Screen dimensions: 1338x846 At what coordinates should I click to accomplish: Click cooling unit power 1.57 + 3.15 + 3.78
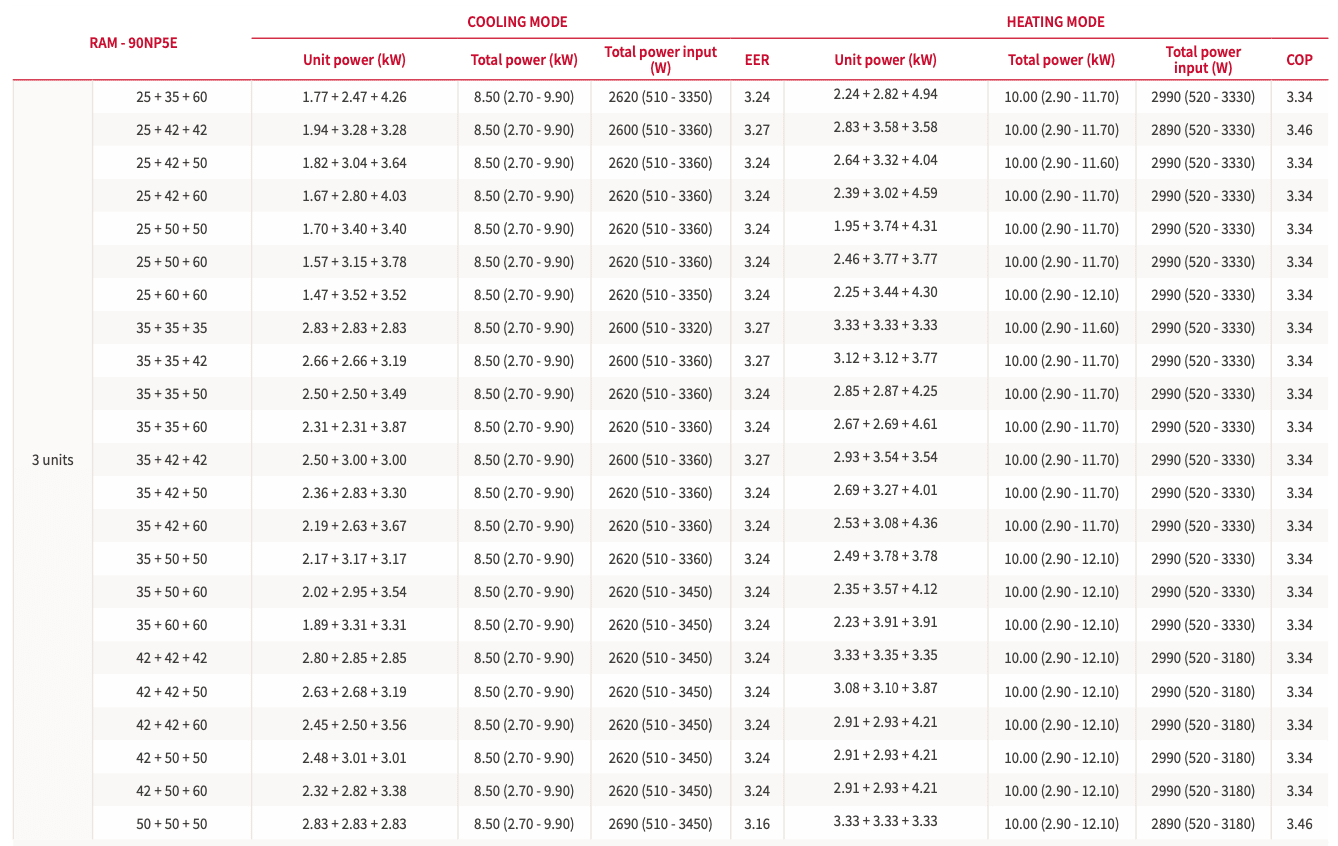354,262
